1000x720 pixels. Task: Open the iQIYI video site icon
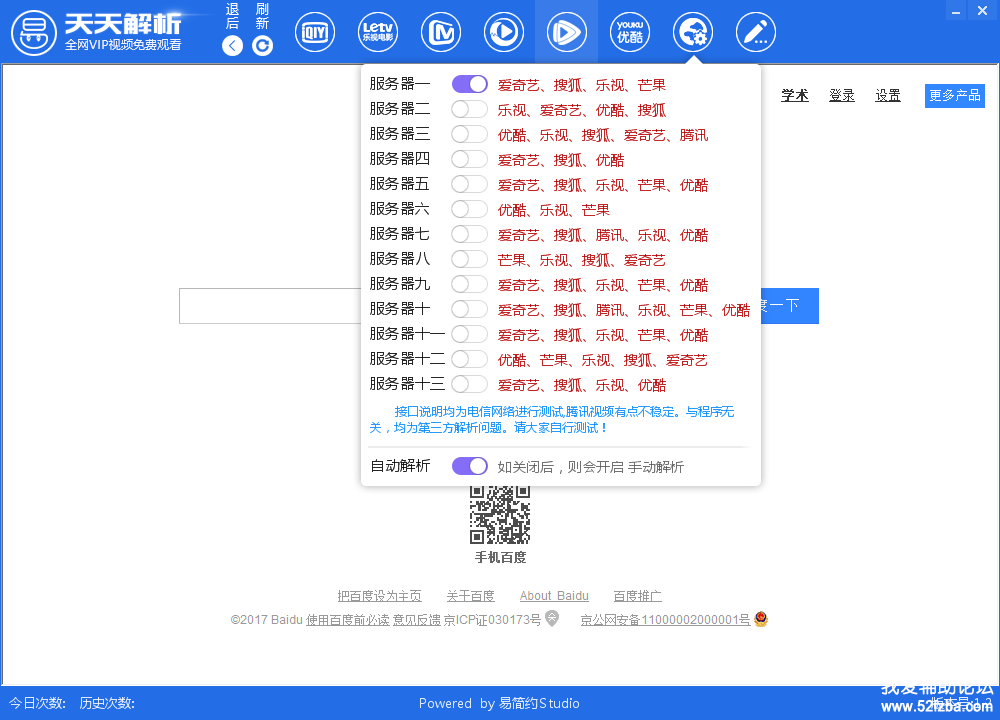tap(315, 32)
